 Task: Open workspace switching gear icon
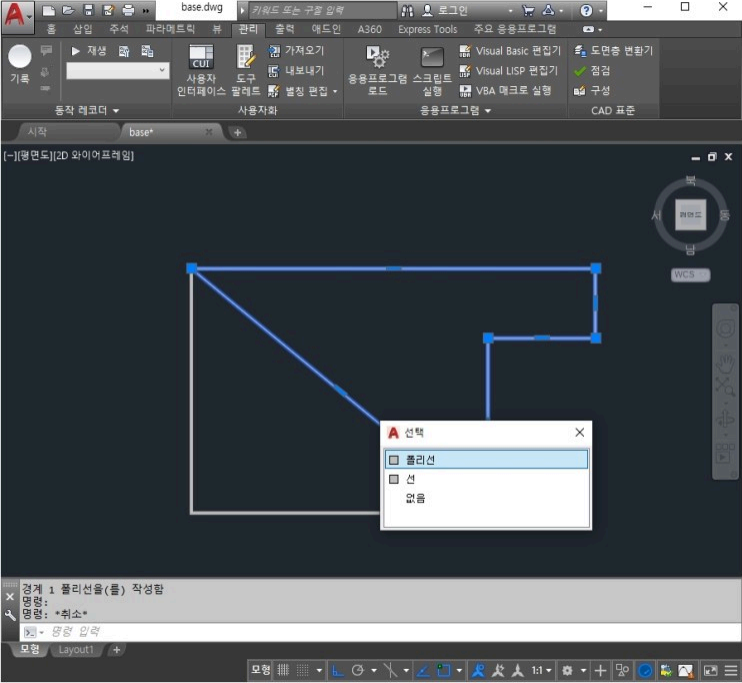pos(567,670)
